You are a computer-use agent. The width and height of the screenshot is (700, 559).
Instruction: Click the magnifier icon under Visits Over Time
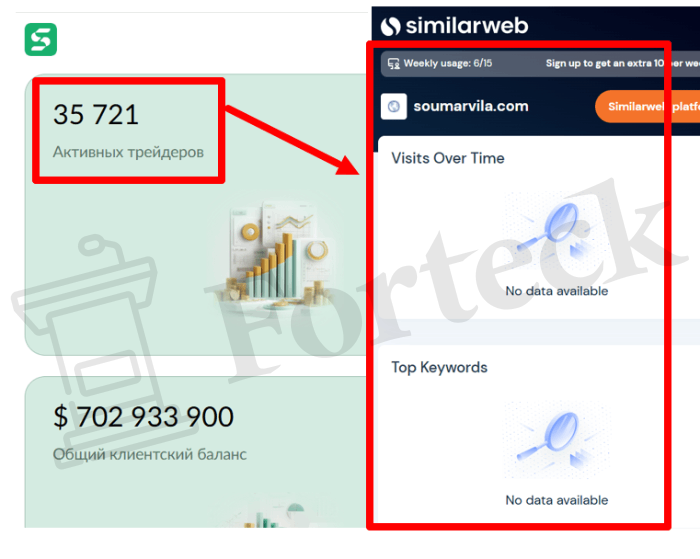556,232
